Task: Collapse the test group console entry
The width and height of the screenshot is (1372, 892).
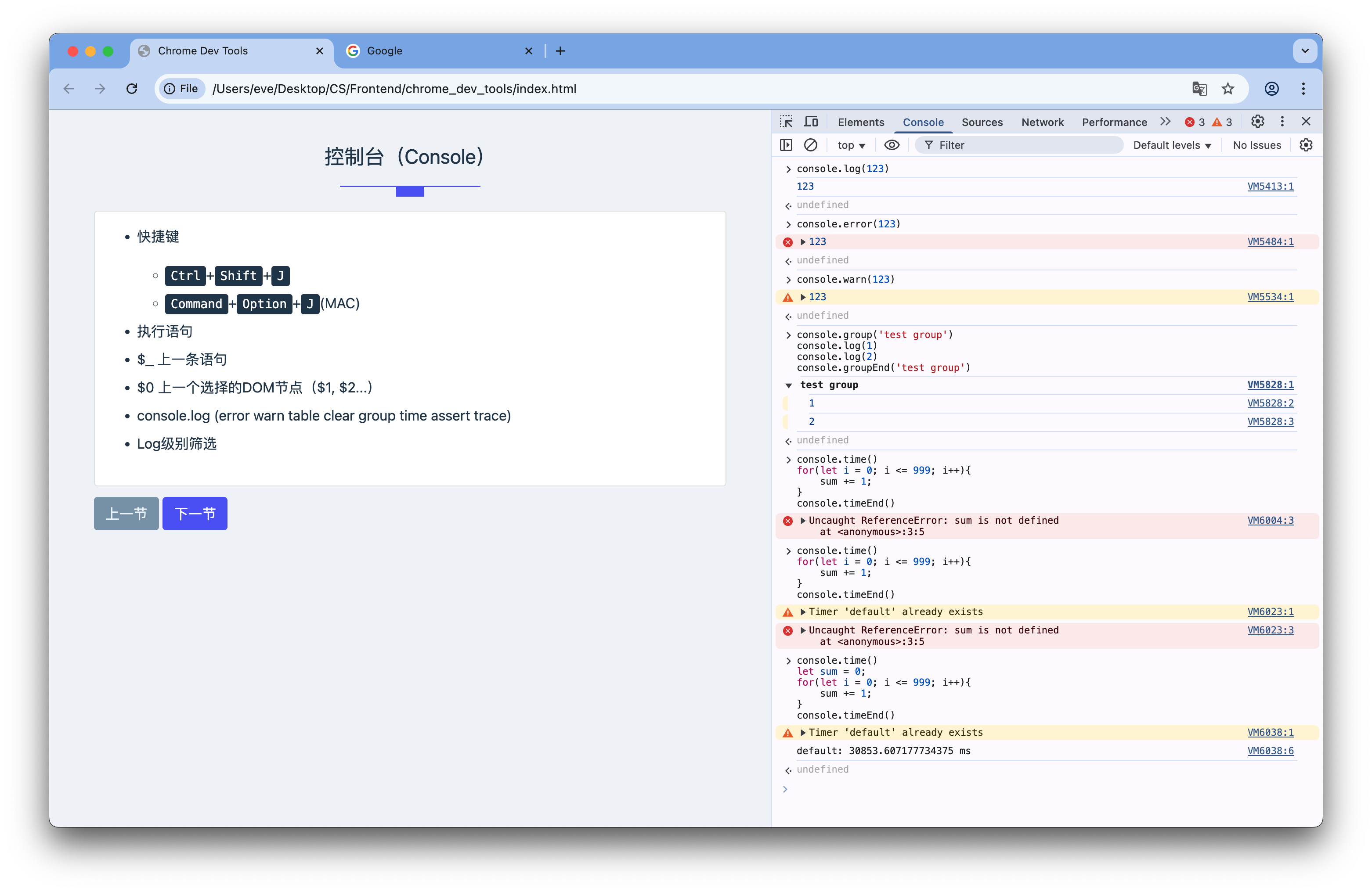Action: [789, 385]
